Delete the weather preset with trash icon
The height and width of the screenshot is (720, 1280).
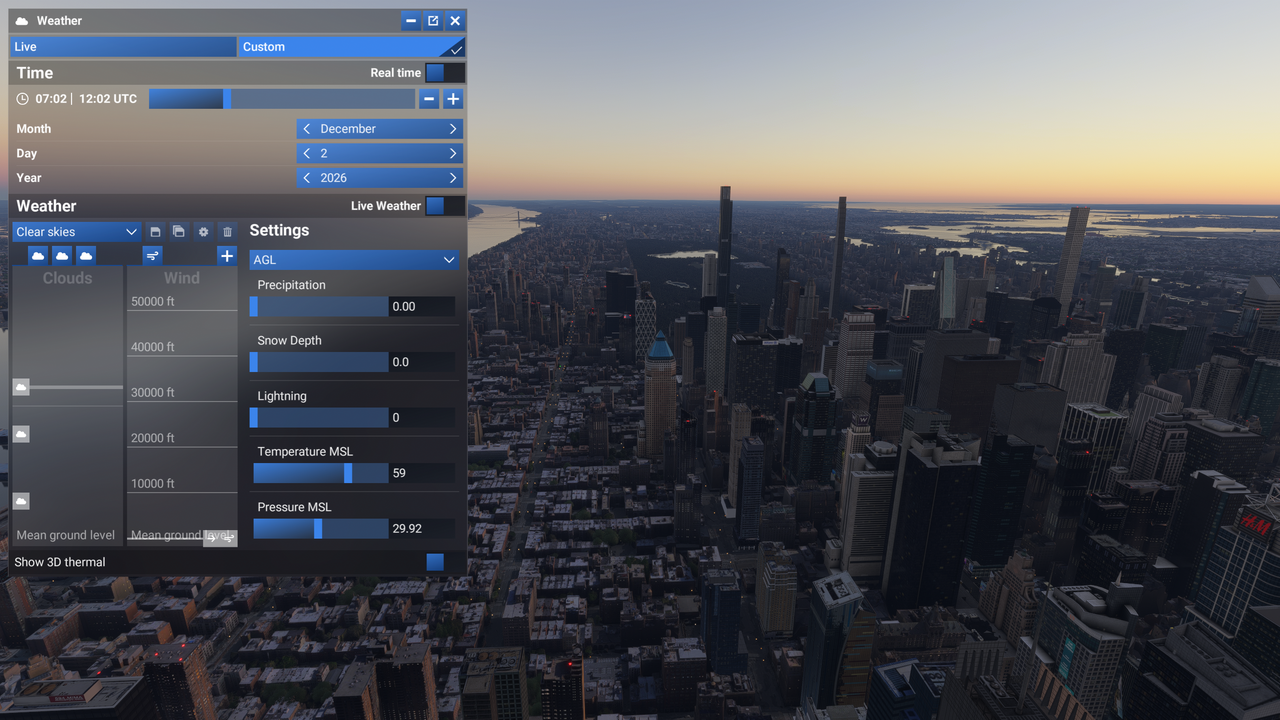(x=227, y=232)
